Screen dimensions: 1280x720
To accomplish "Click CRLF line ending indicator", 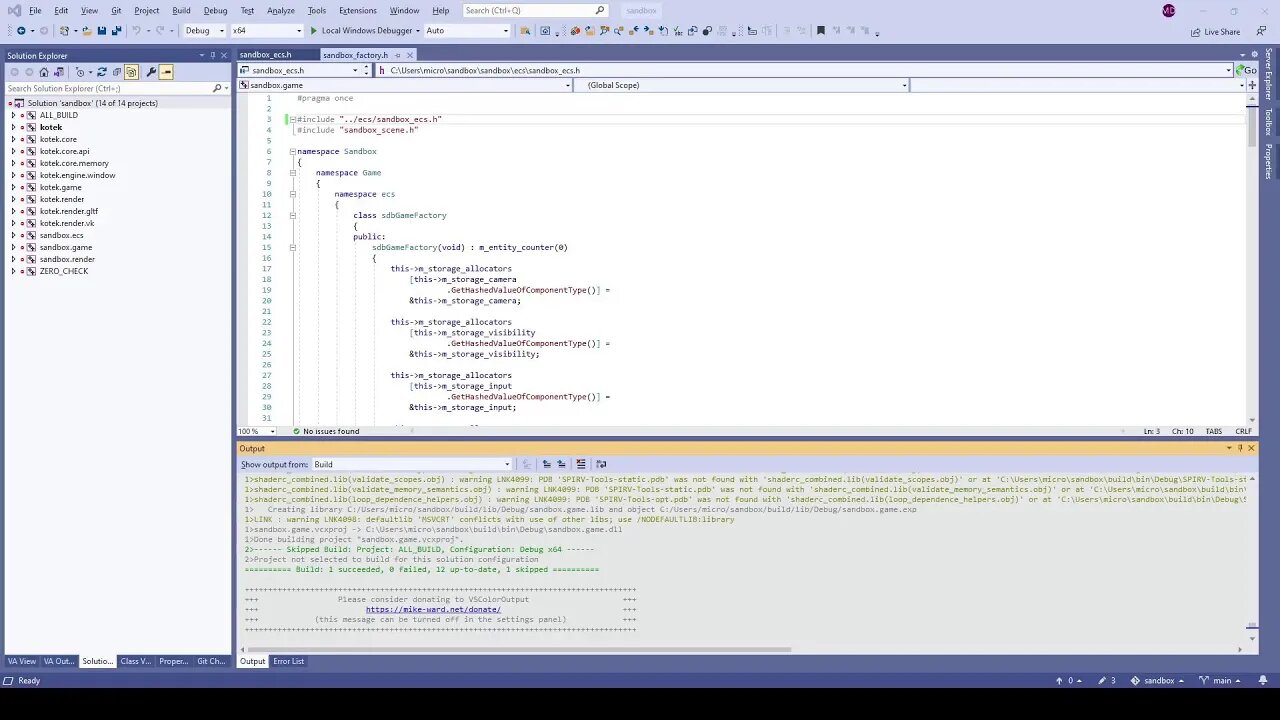I will point(1243,431).
